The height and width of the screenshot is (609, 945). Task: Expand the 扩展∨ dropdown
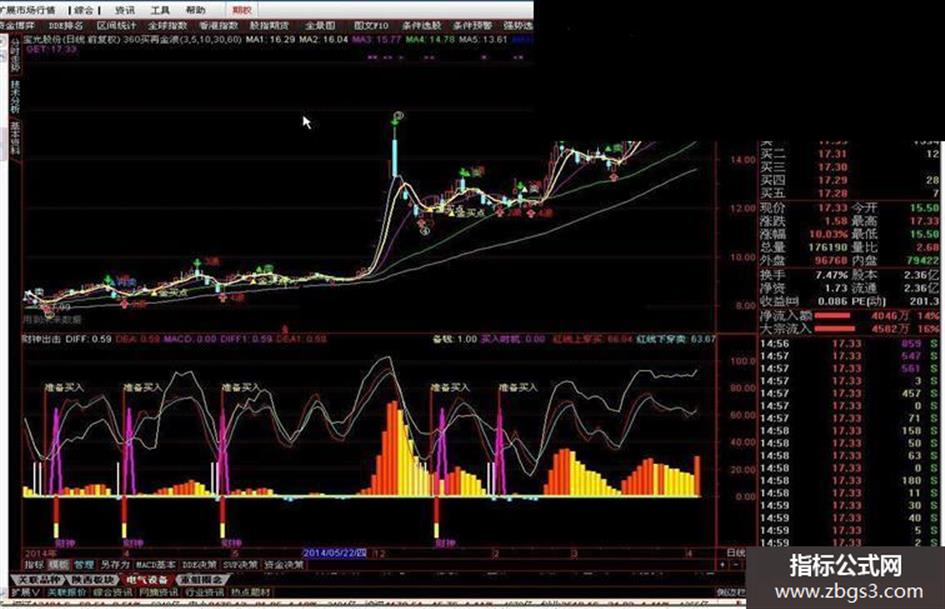coord(25,593)
